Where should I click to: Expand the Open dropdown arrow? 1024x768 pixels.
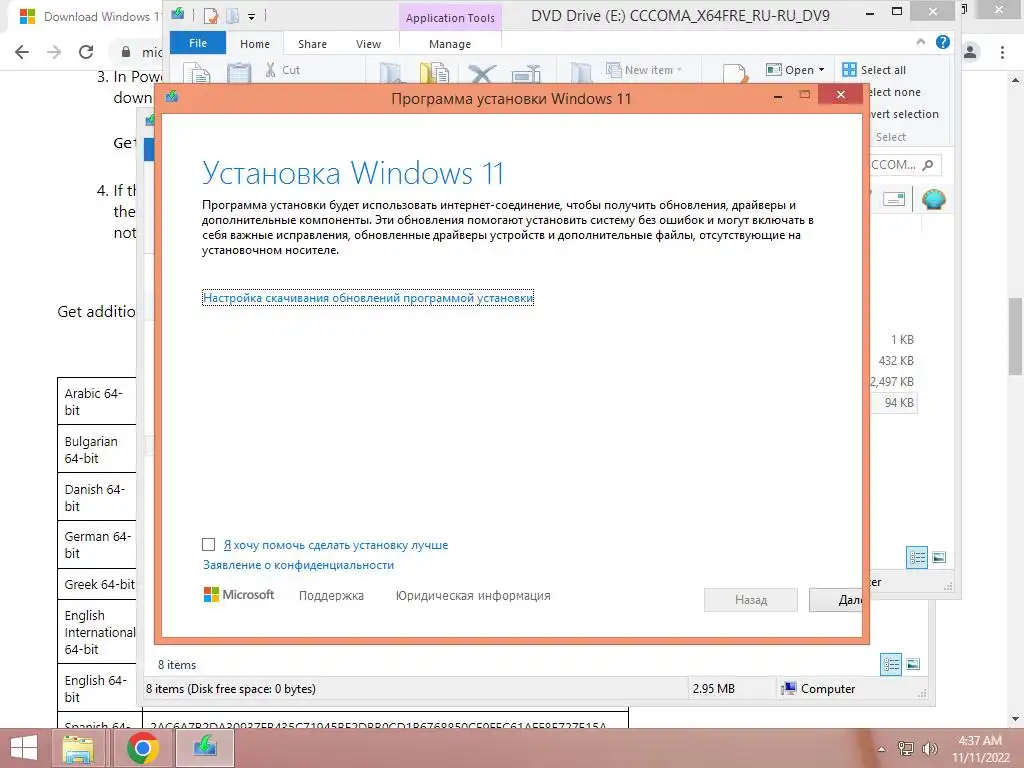pos(821,70)
